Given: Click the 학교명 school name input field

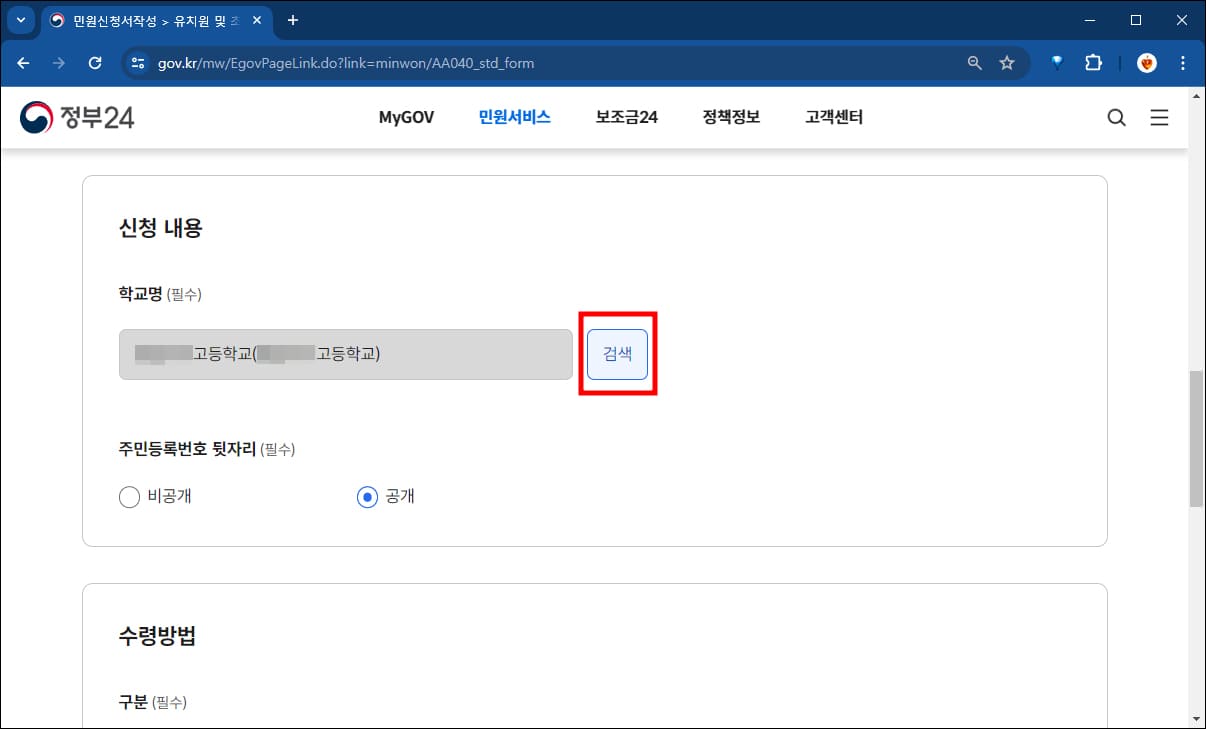Looking at the screenshot, I should 345,354.
